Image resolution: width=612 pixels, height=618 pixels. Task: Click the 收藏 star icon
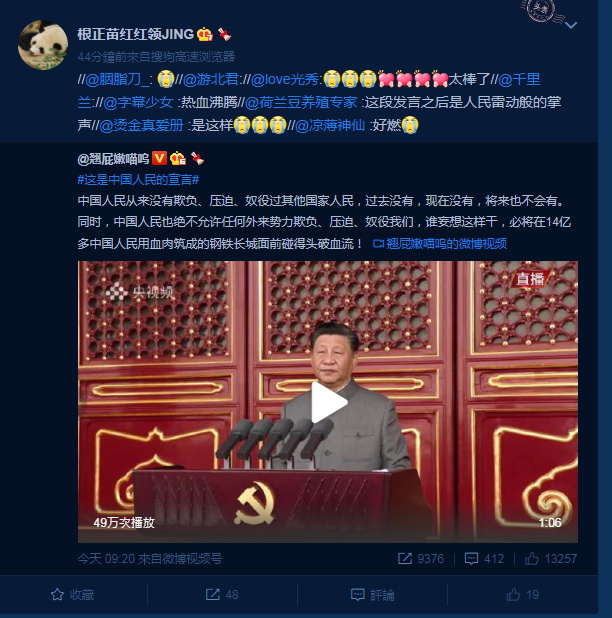pos(58,594)
